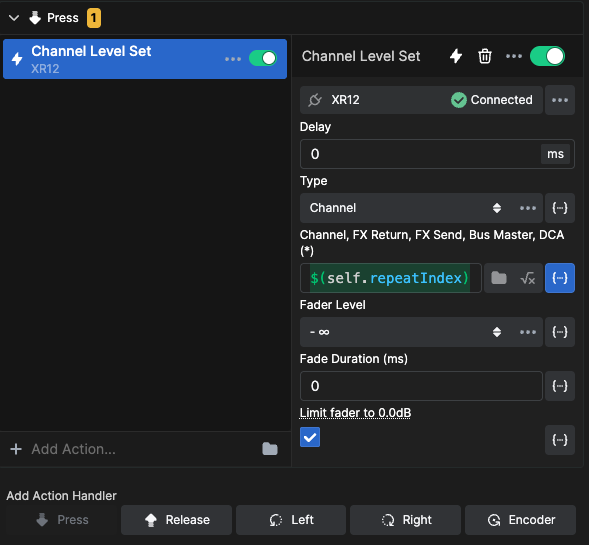Image resolution: width=589 pixels, height=545 pixels.
Task: Click the Fade Duration input field
Action: 421,386
